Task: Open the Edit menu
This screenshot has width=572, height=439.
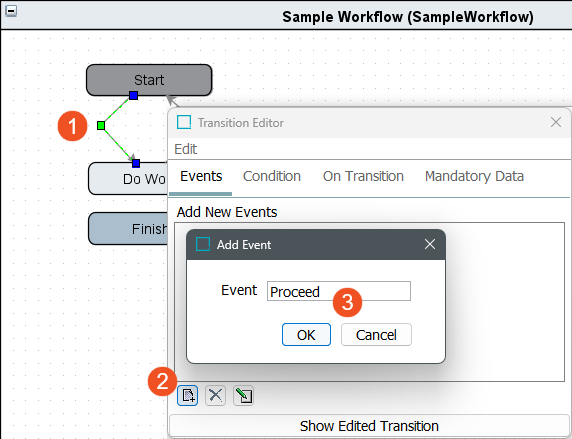Action: [185, 149]
